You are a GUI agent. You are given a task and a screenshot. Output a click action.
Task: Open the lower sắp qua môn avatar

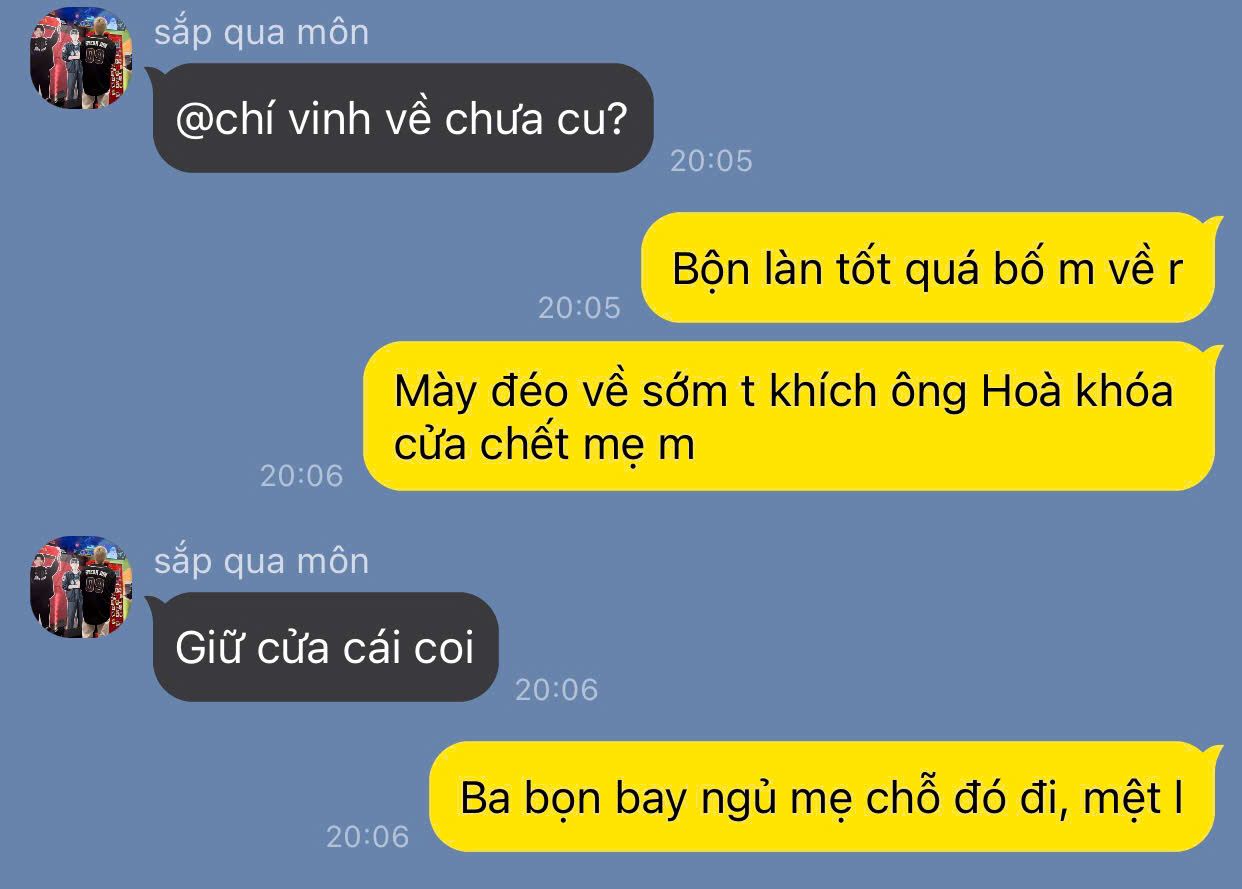pyautogui.click(x=81, y=587)
